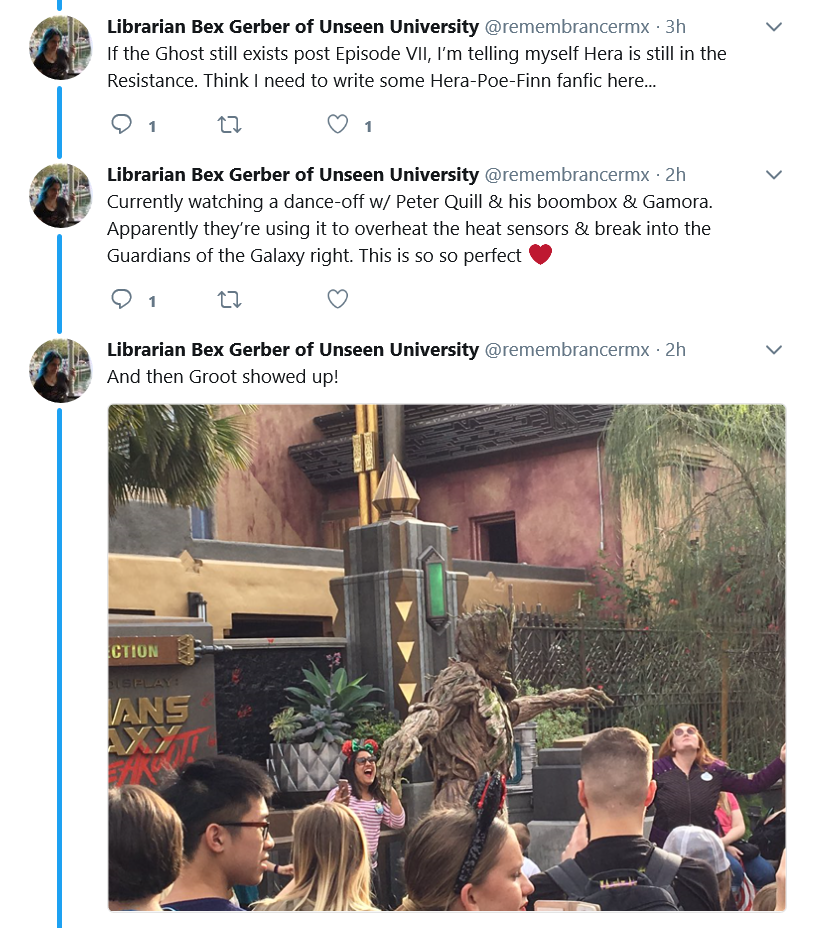Reply to the Peter Quill dance-off tweet
Image resolution: width=817 pixels, height=928 pixels.
coord(121,299)
